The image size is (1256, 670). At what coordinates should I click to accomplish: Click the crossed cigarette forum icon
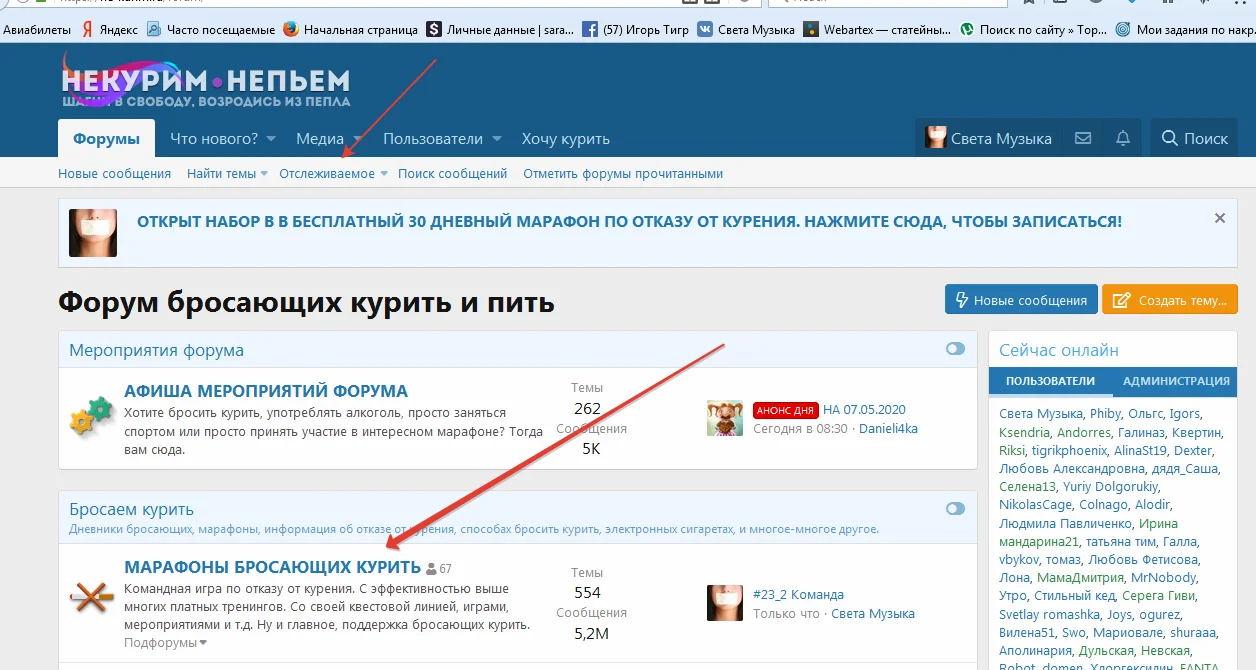[x=92, y=598]
